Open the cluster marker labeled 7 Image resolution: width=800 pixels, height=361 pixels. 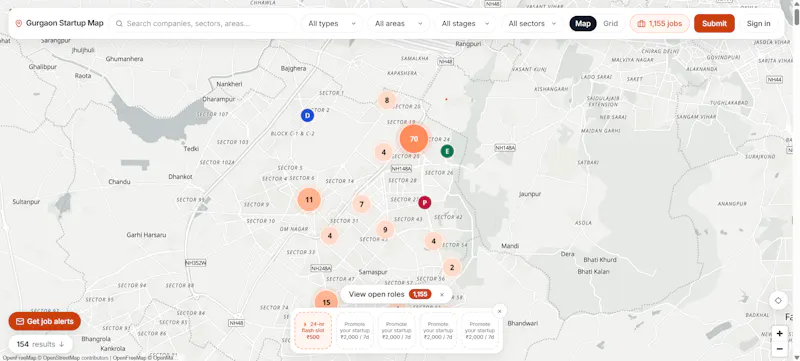[361, 204]
